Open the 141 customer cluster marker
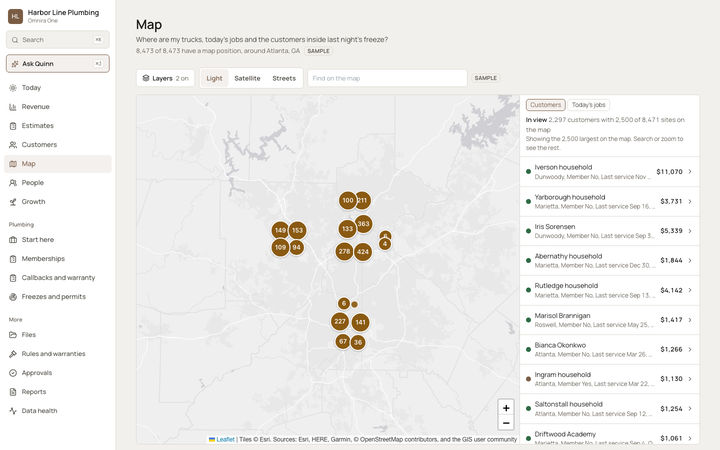 pos(360,322)
